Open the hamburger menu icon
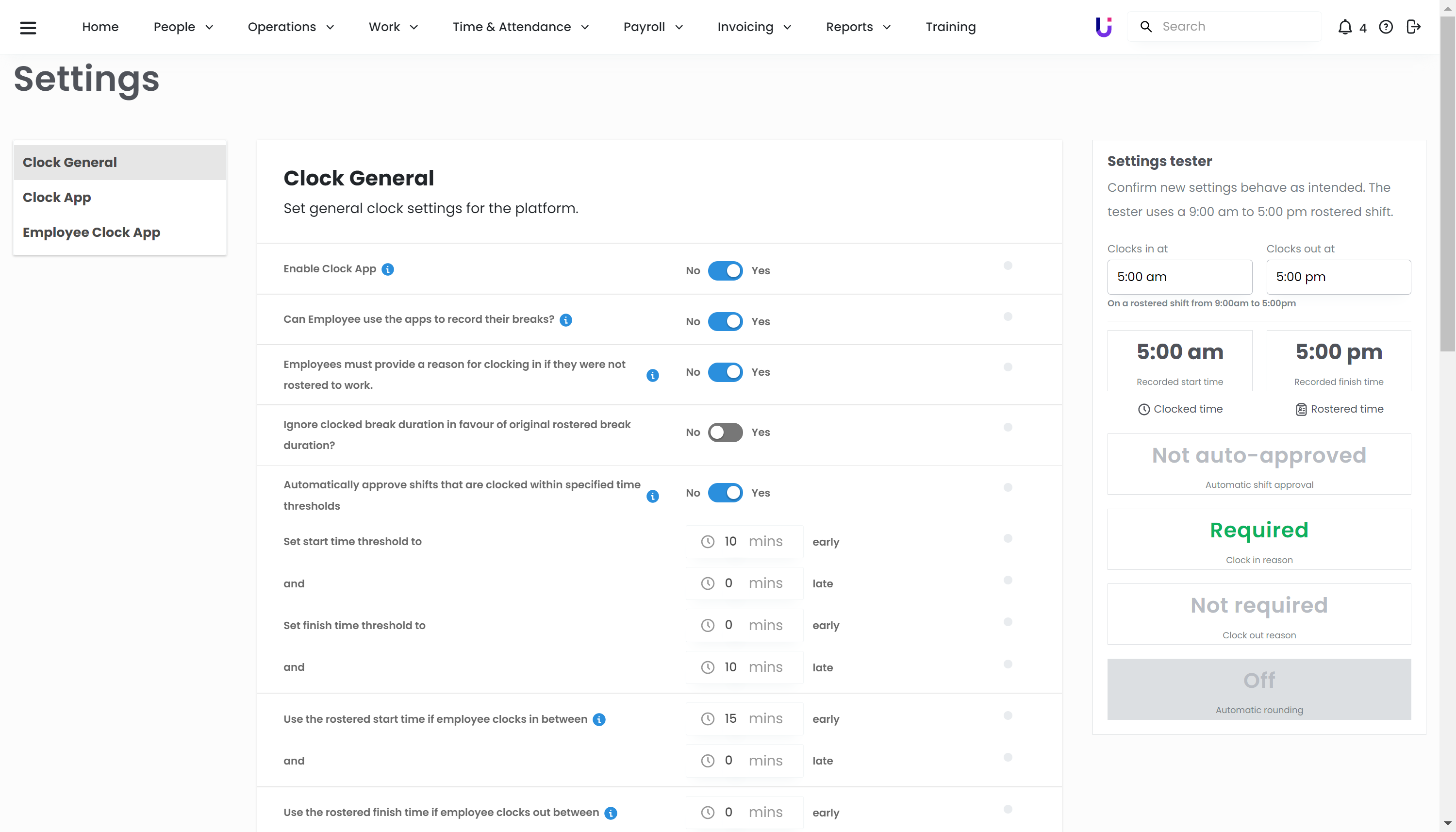The image size is (1456, 832). (28, 27)
